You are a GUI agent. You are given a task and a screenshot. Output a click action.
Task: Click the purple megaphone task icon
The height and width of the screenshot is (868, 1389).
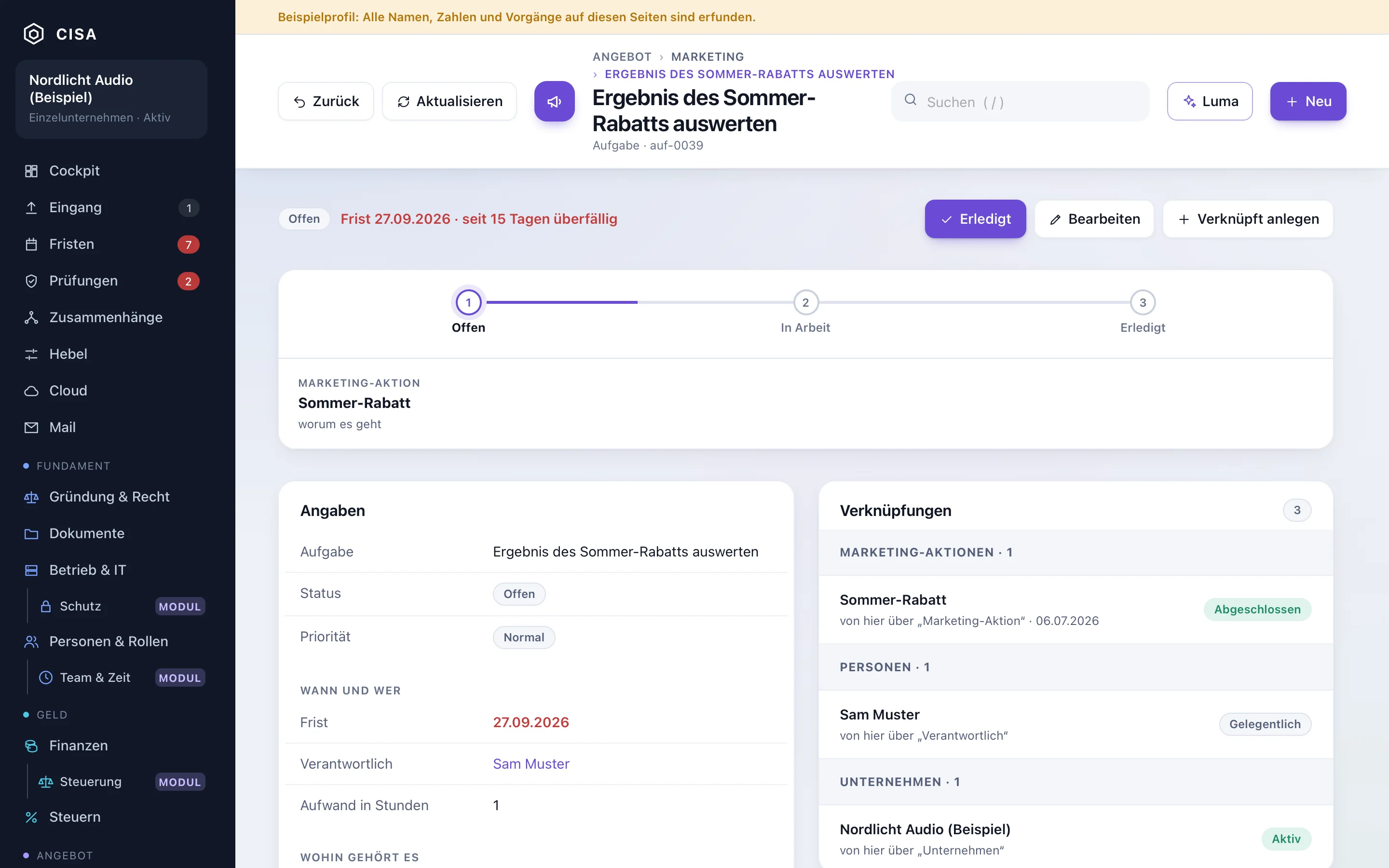click(555, 101)
